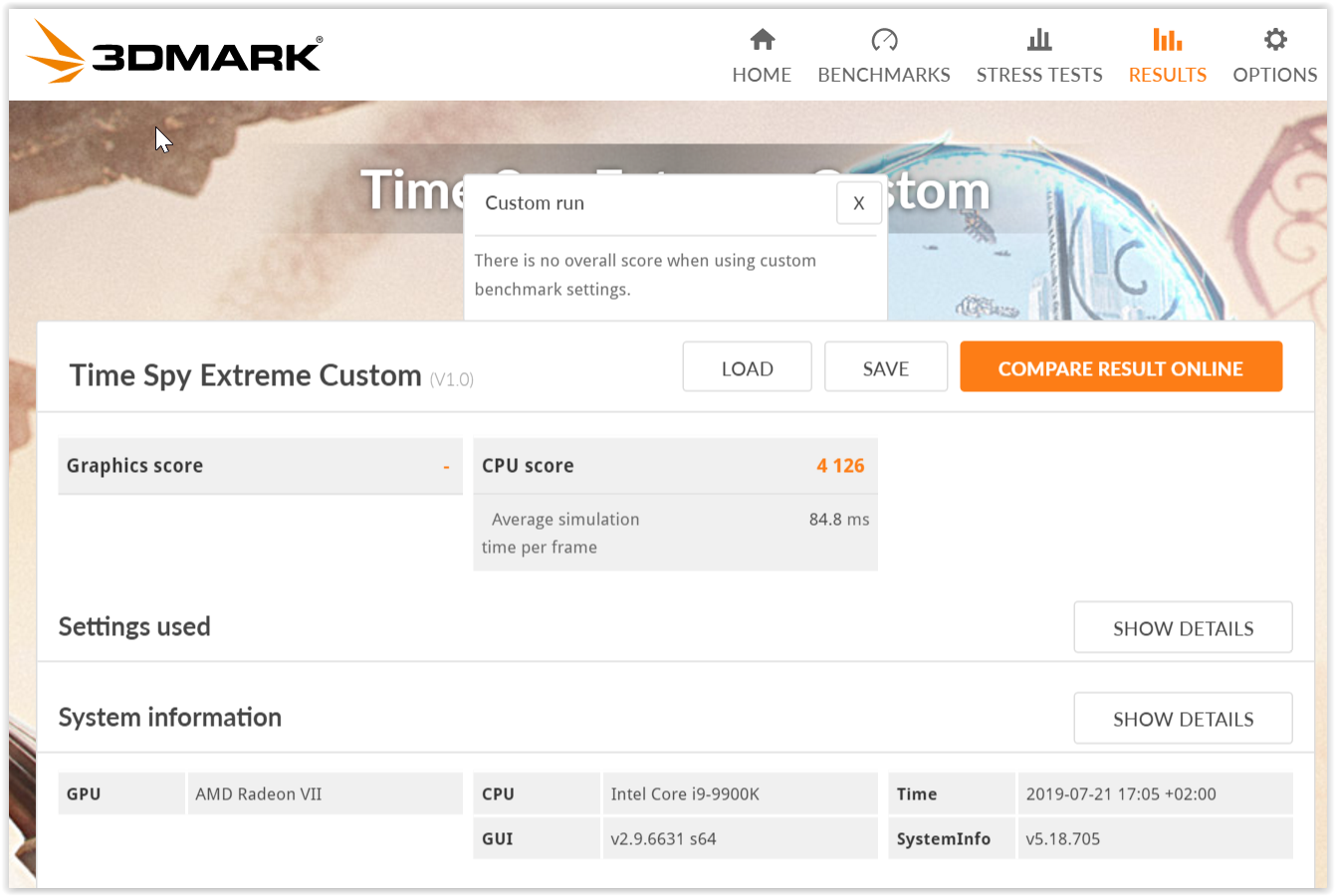Open the OPTIONS tab label
Screen dimensions: 1335x896
(x=1275, y=75)
